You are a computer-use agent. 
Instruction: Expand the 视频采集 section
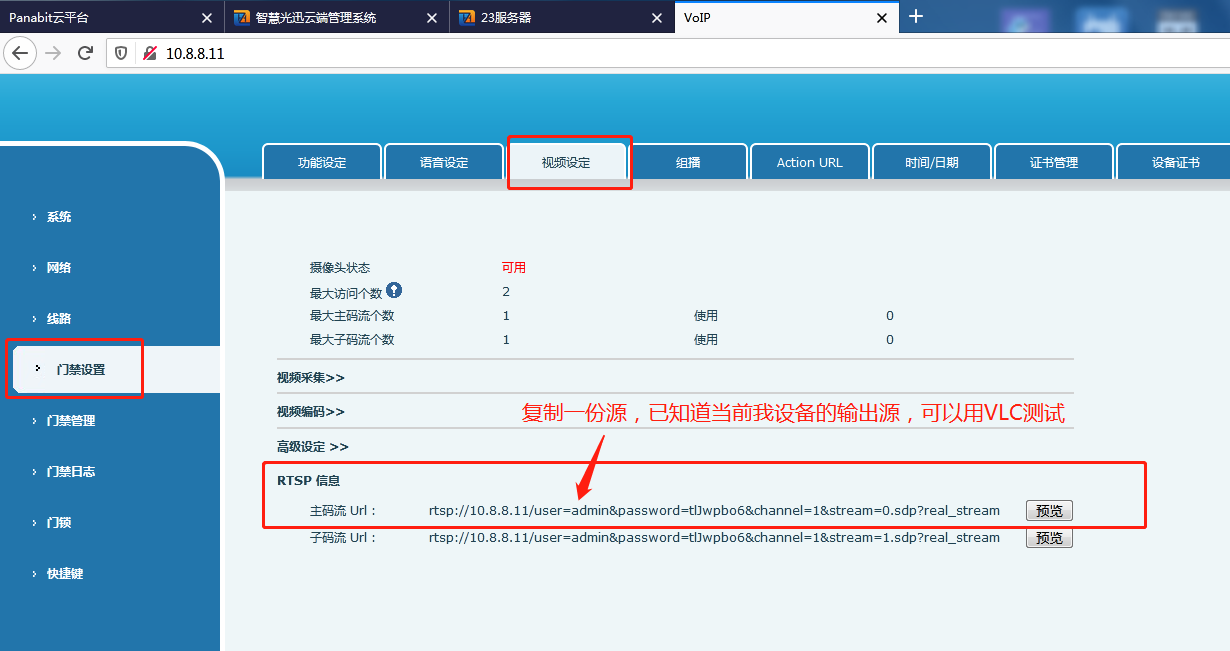click(x=310, y=377)
